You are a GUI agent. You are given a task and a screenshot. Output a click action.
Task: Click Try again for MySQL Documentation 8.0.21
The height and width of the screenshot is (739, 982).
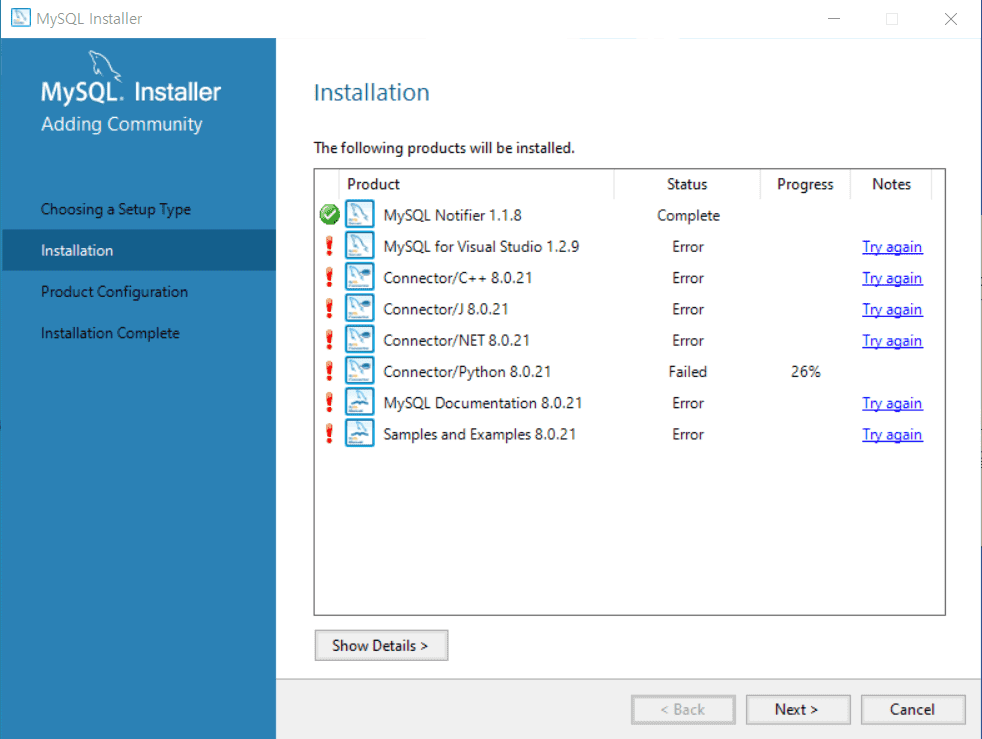pyautogui.click(x=892, y=403)
